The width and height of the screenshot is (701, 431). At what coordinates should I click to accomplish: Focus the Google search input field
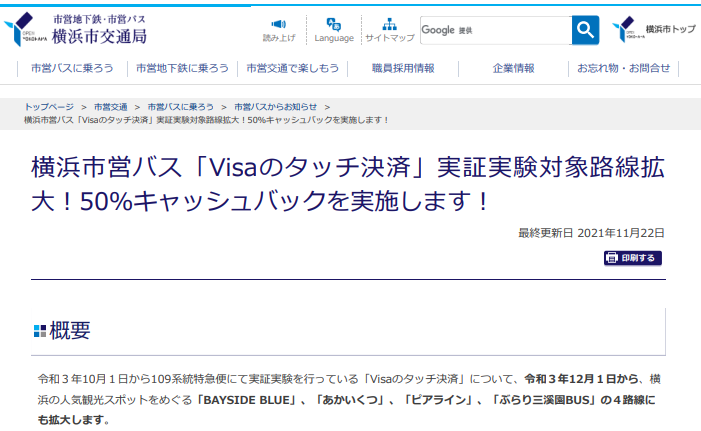[496, 30]
